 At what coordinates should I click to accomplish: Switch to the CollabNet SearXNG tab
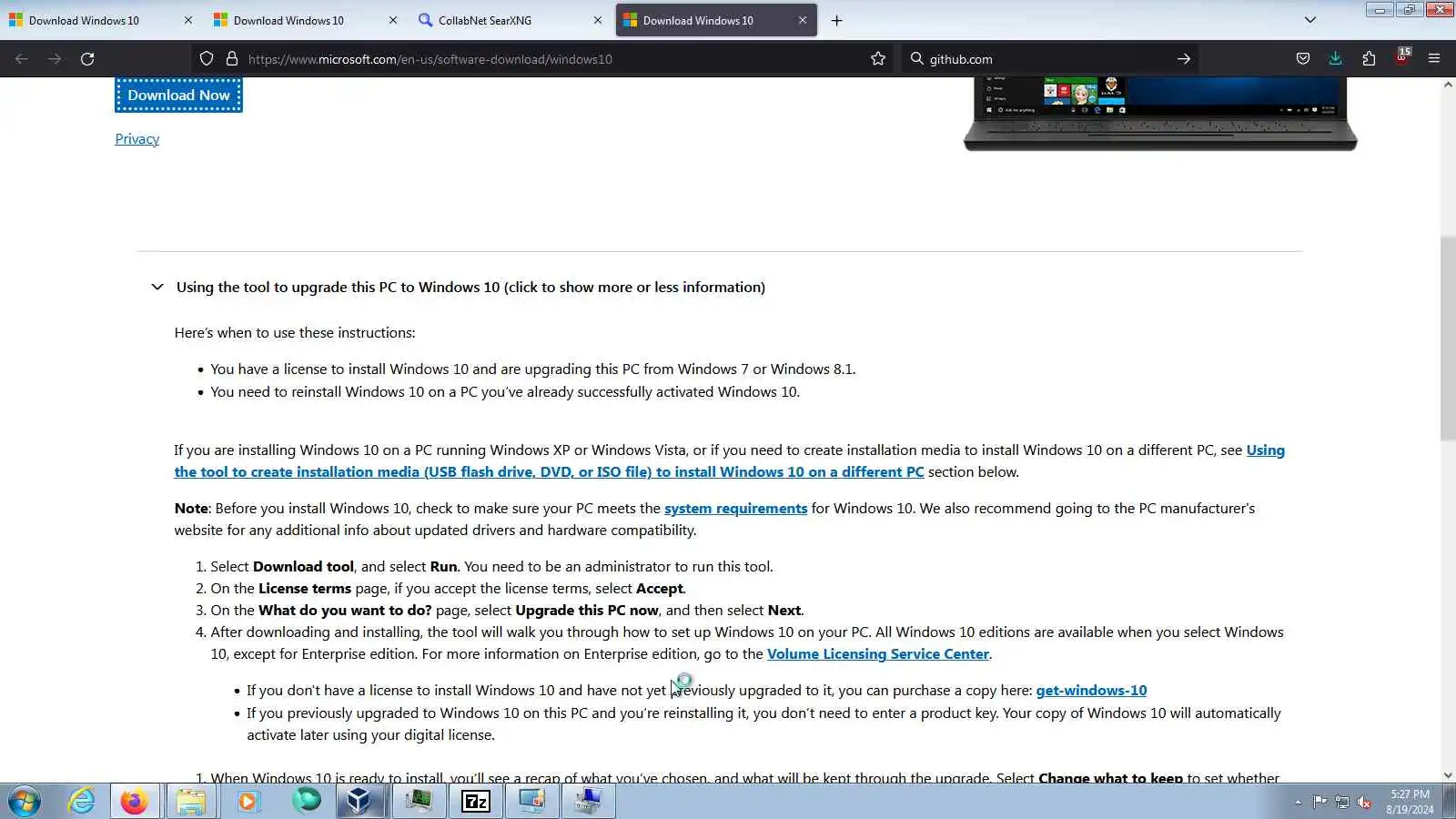point(510,20)
